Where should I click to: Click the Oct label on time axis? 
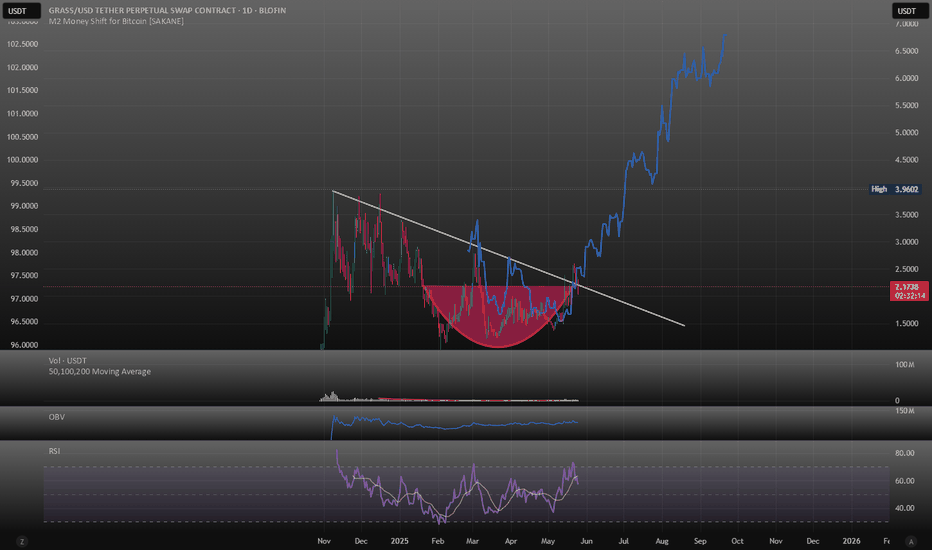(x=737, y=541)
